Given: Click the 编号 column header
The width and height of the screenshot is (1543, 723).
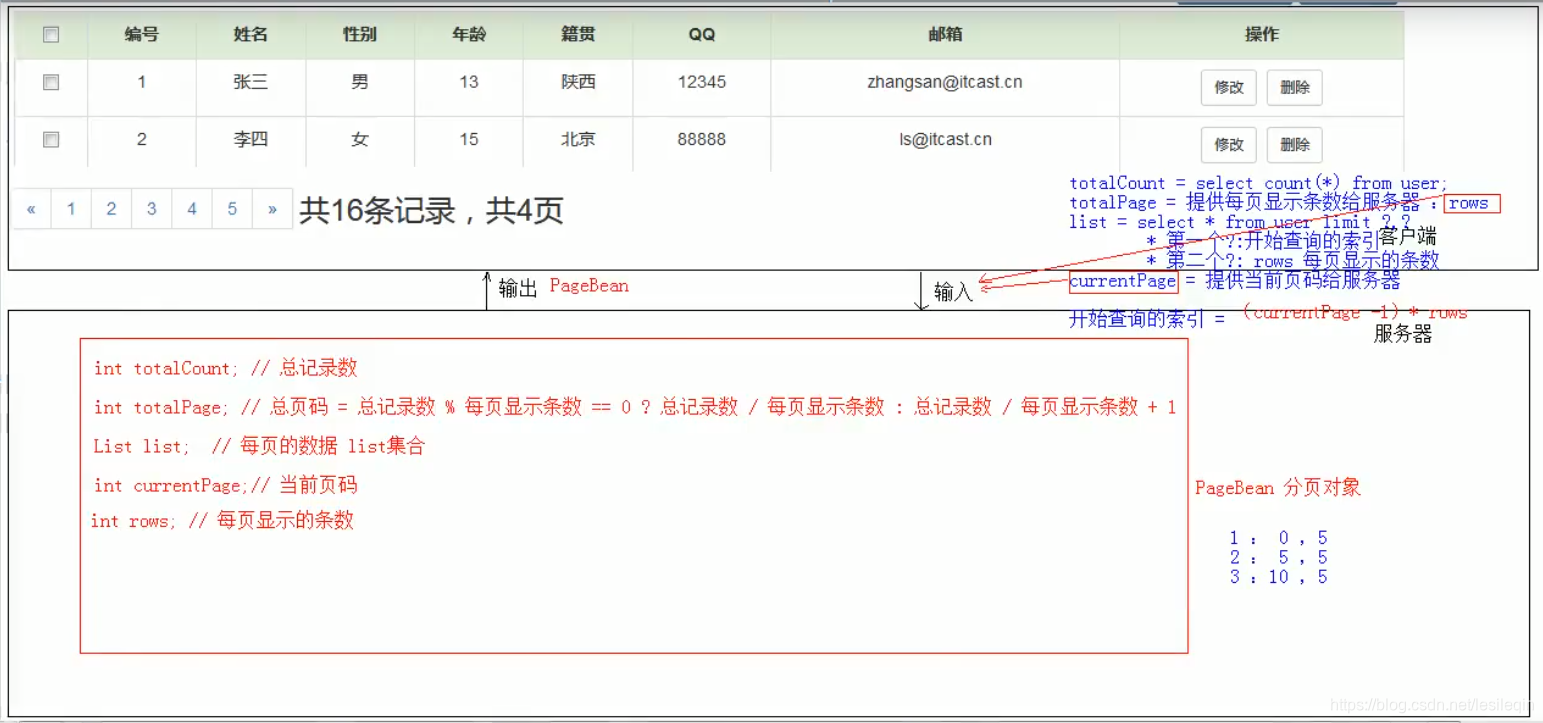Looking at the screenshot, I should click(142, 35).
